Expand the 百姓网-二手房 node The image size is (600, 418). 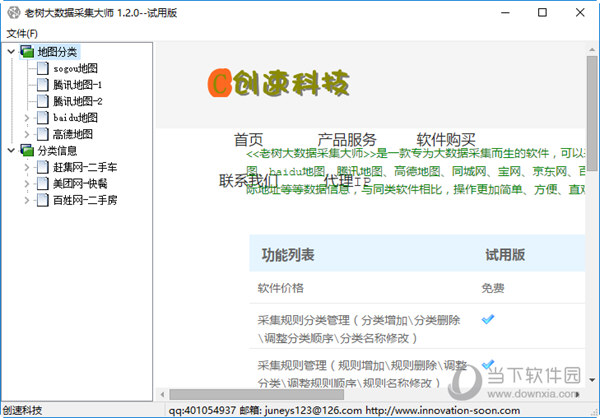(x=27, y=200)
